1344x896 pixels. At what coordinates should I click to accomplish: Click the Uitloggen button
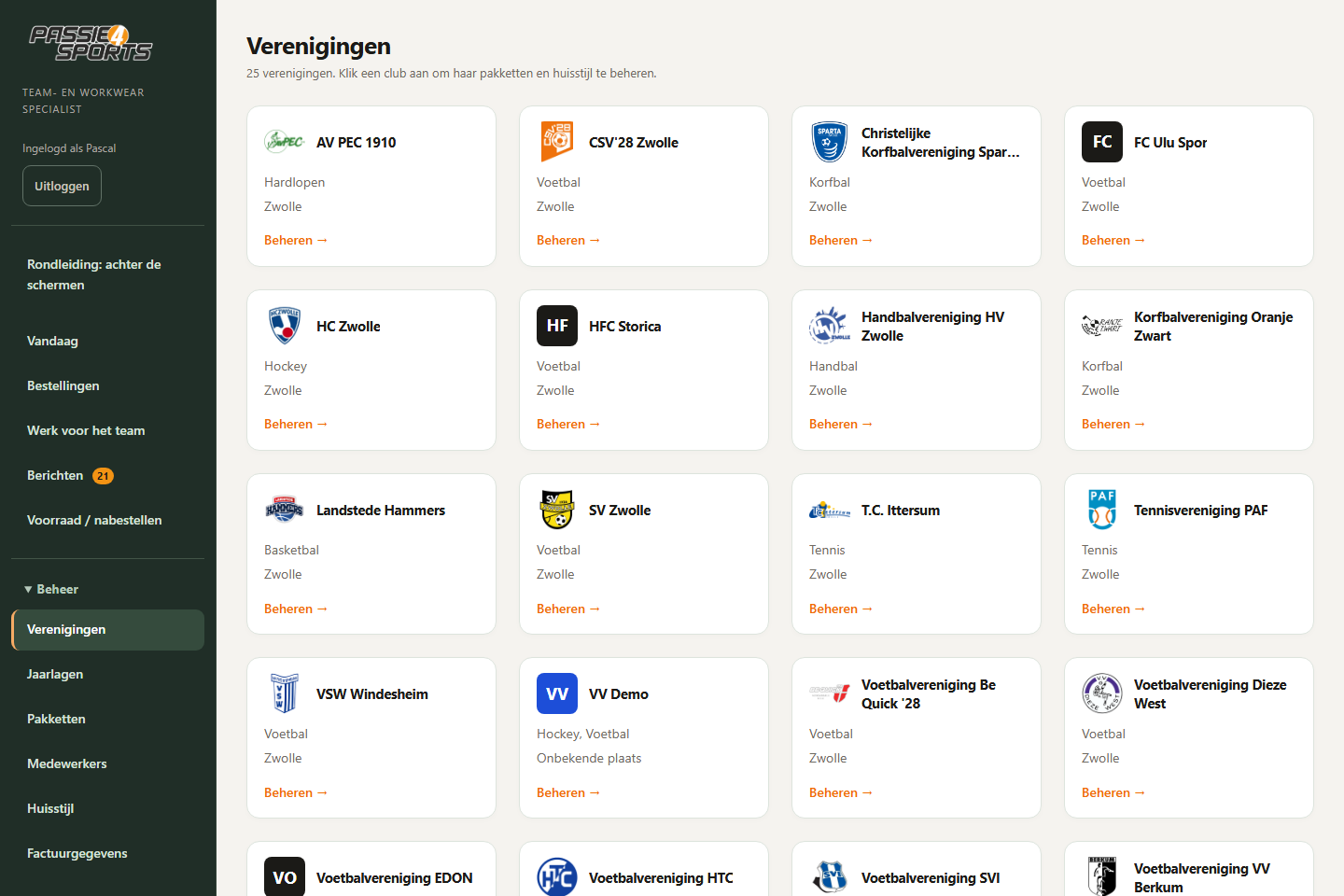62,186
